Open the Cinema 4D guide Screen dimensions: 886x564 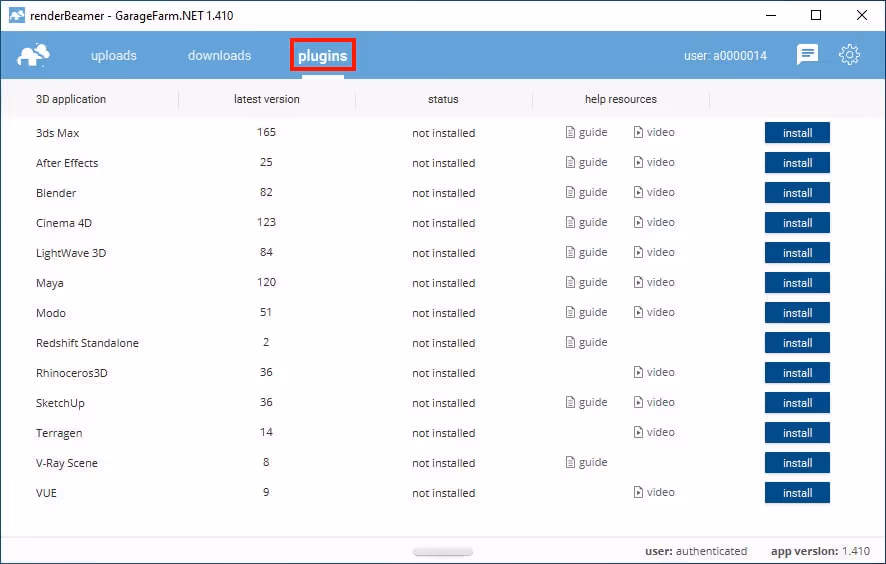pyautogui.click(x=587, y=222)
